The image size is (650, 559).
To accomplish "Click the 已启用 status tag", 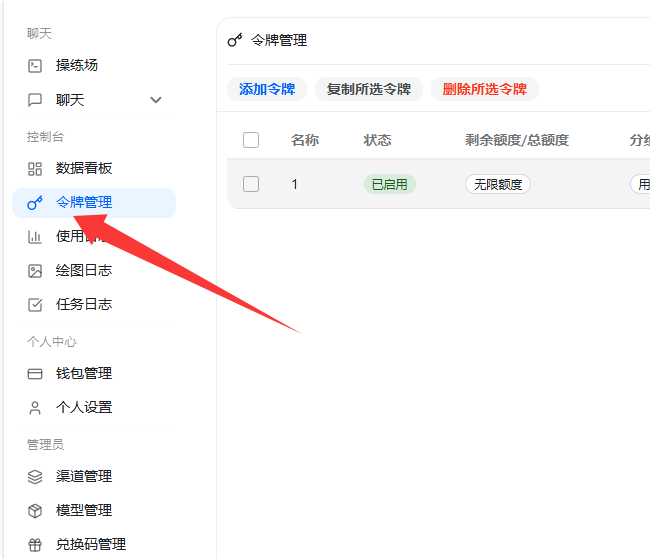I will pyautogui.click(x=390, y=184).
